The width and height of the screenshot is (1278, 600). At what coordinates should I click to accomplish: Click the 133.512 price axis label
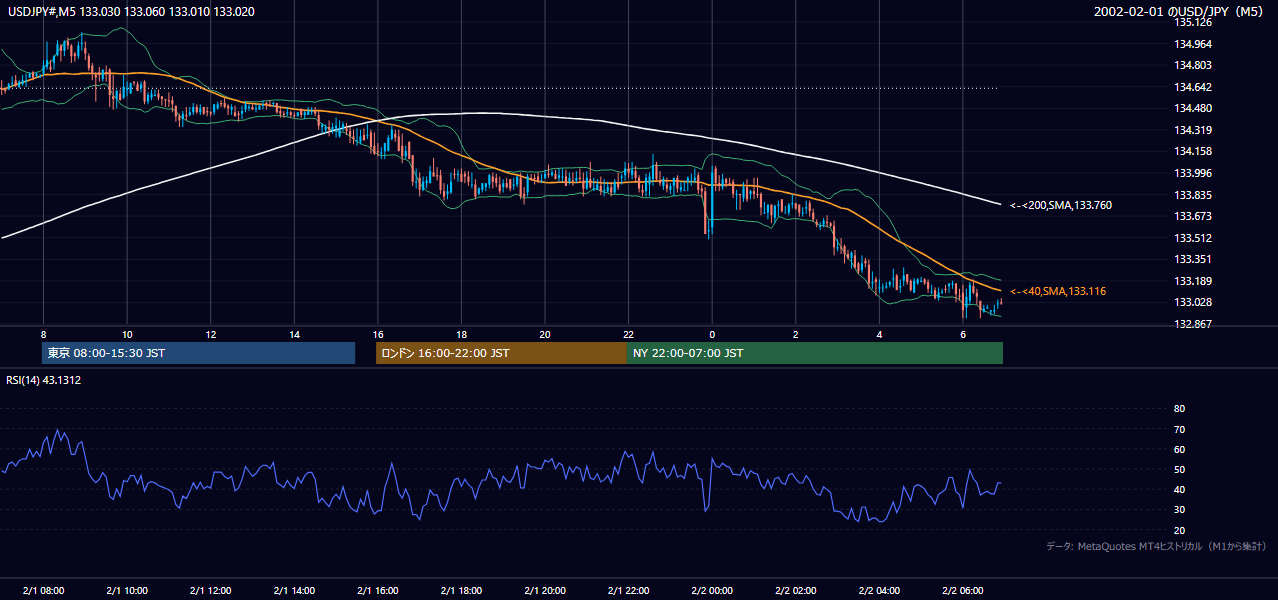tap(1193, 238)
